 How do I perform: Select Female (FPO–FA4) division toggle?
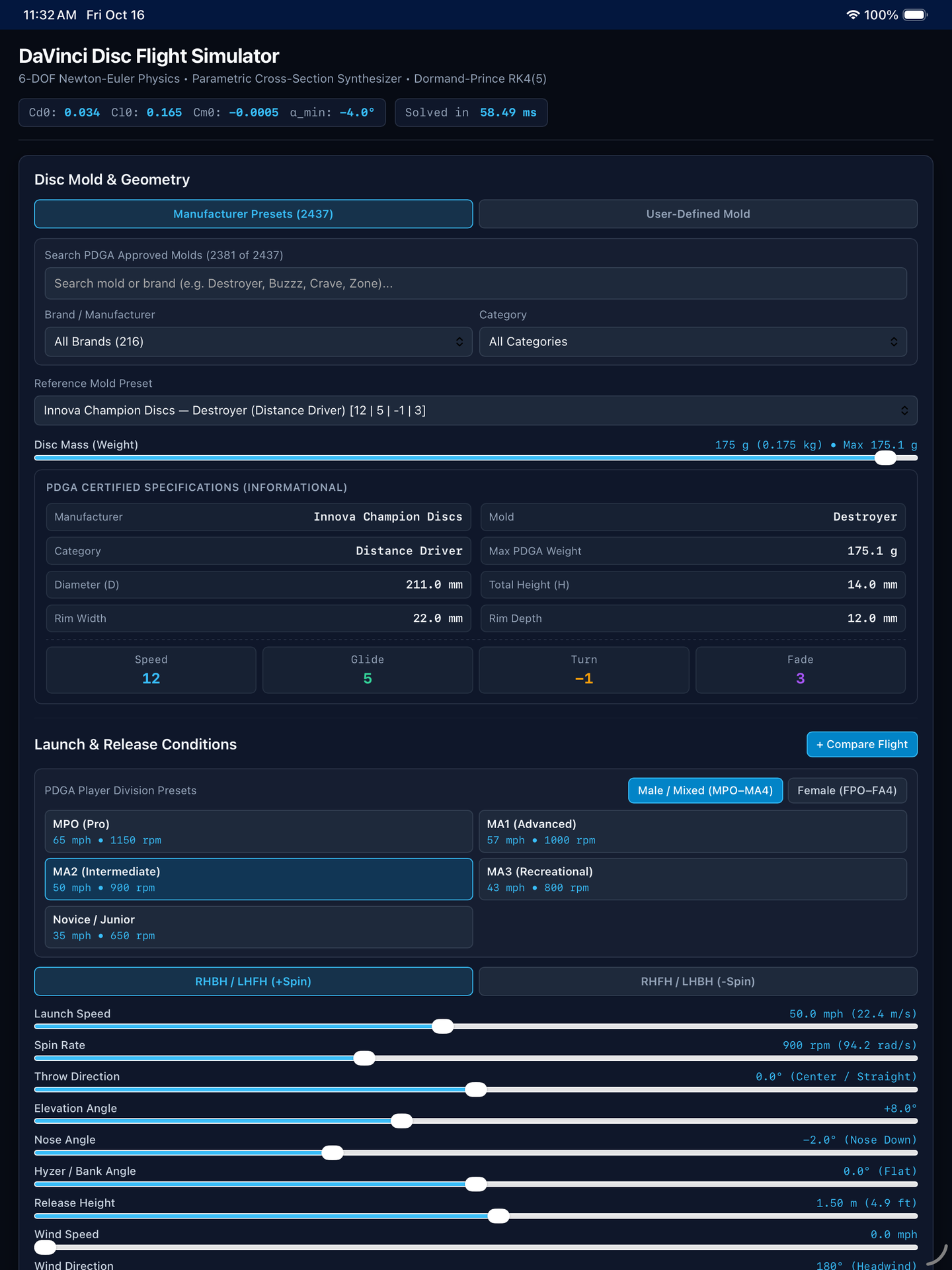[x=848, y=790]
